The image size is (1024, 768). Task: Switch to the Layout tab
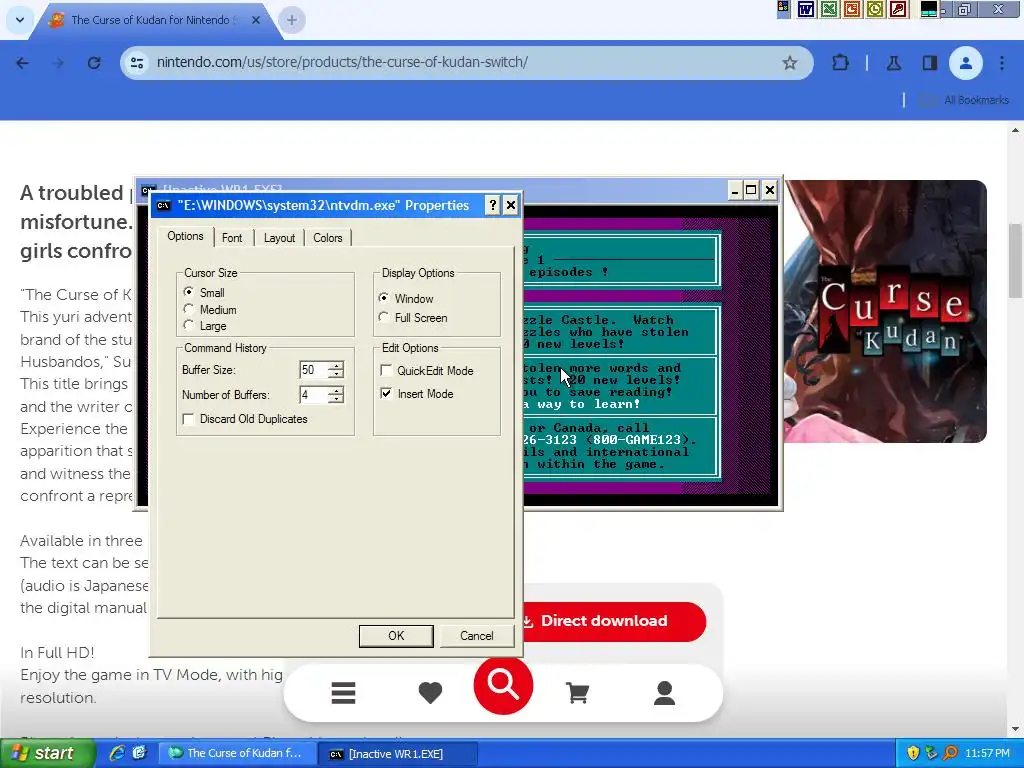click(280, 238)
